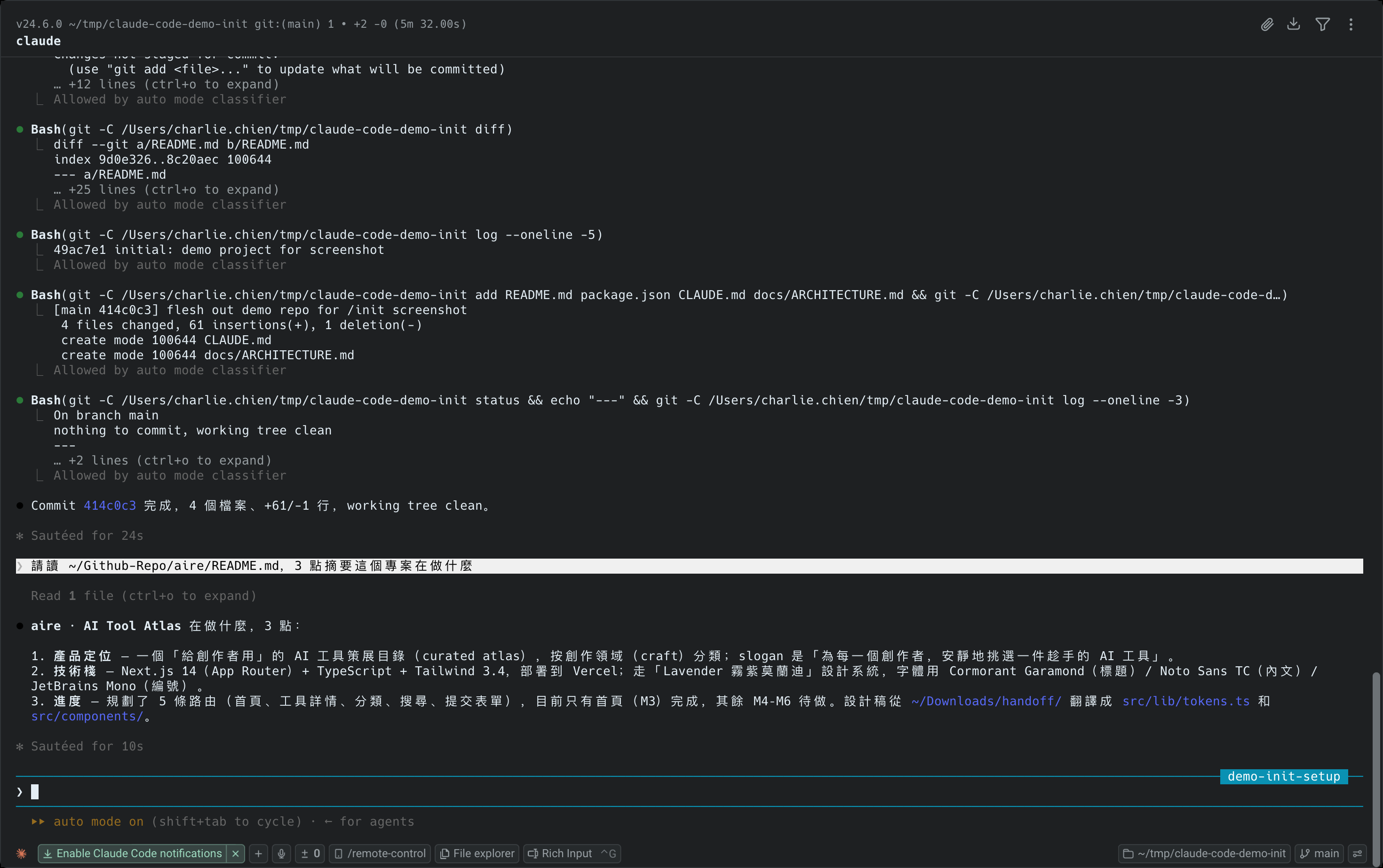Click the orange Claude asterisk icon
Viewport: 1383px width, 868px height.
click(x=21, y=853)
